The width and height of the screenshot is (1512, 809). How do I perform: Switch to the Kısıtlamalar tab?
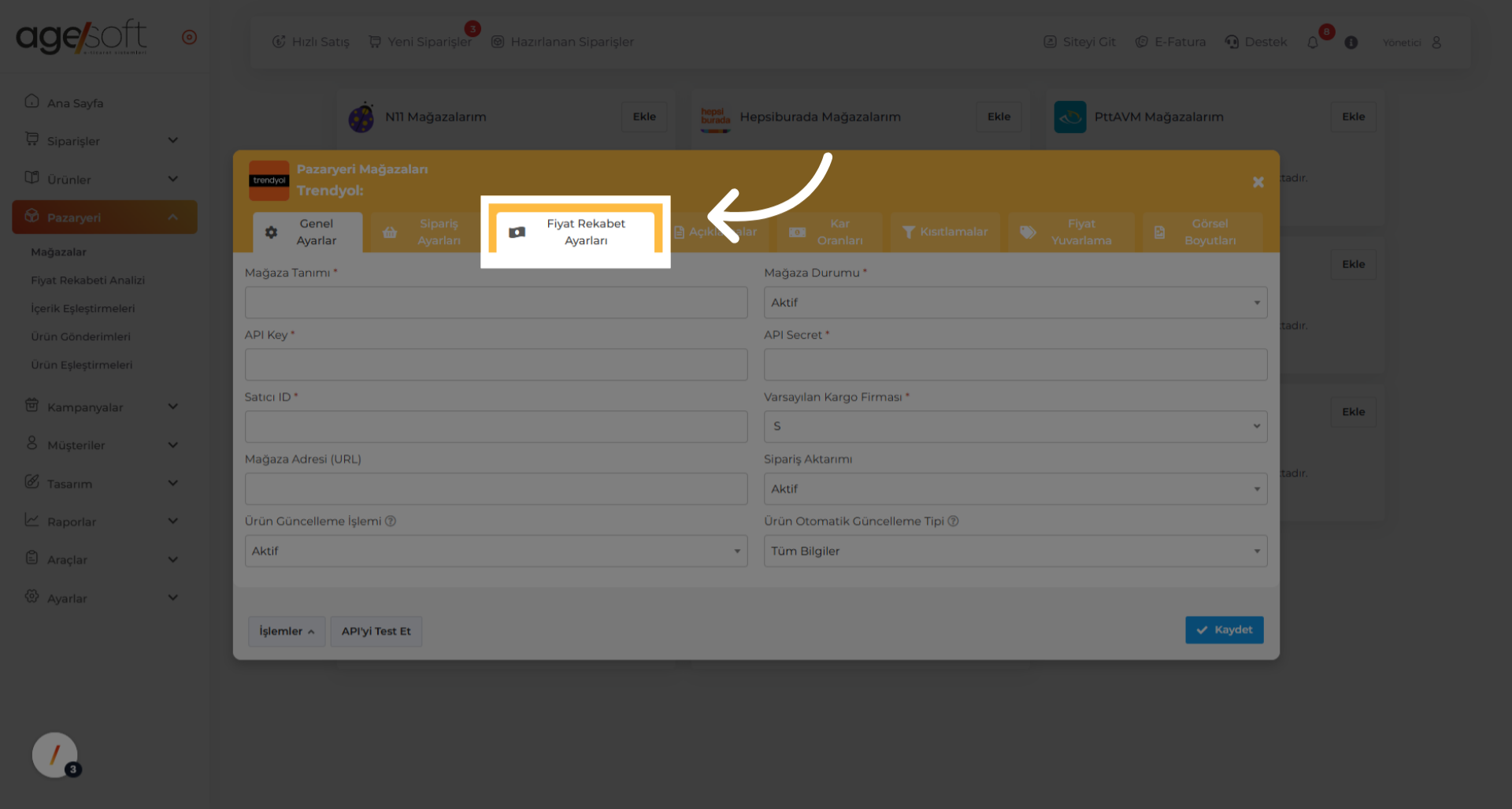[x=945, y=232]
